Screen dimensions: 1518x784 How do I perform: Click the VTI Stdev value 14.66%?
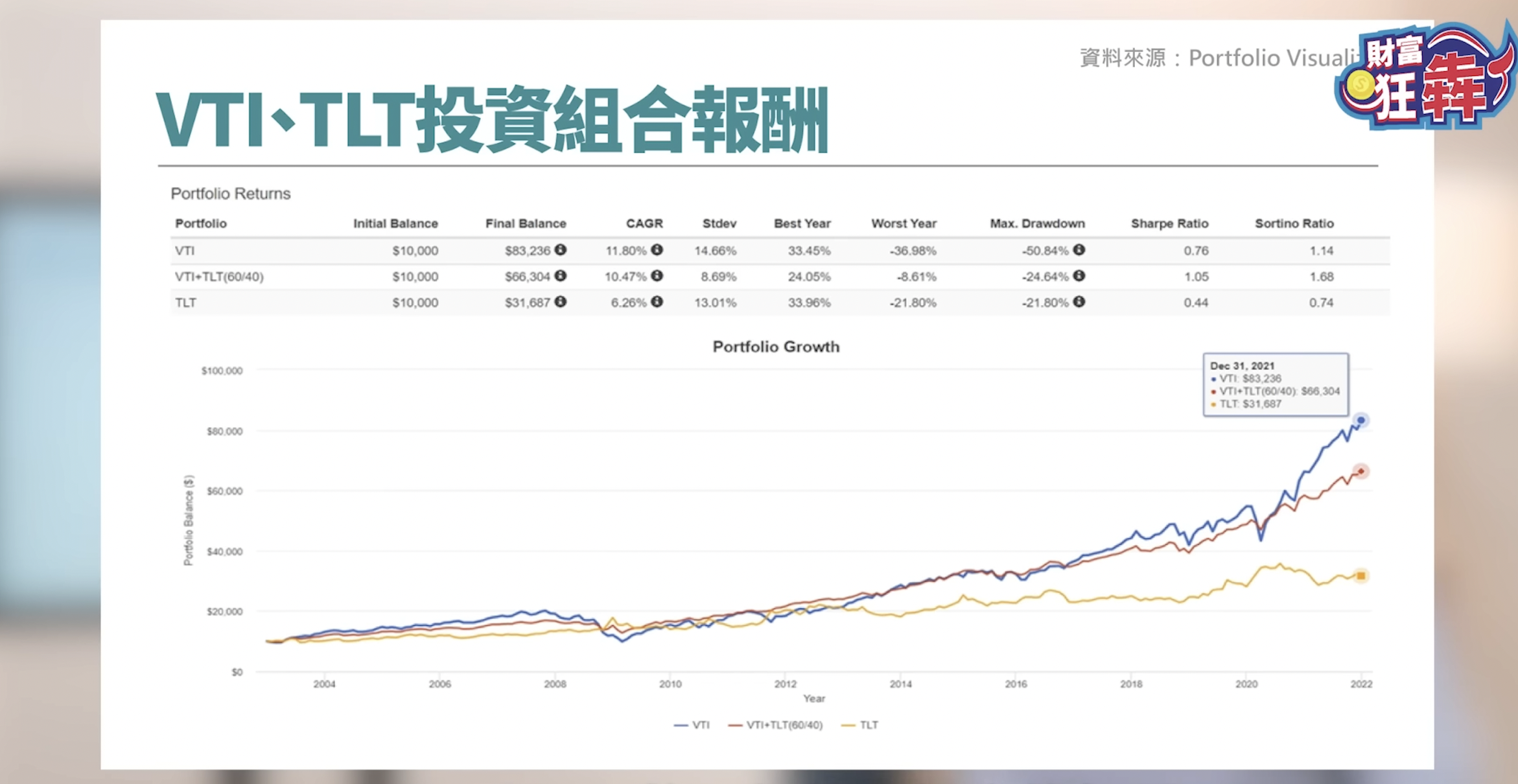coord(716,251)
